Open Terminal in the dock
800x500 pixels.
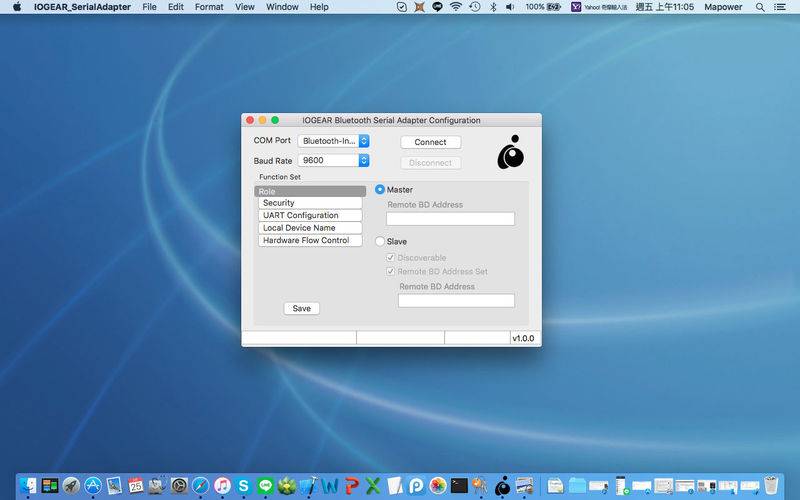click(459, 485)
